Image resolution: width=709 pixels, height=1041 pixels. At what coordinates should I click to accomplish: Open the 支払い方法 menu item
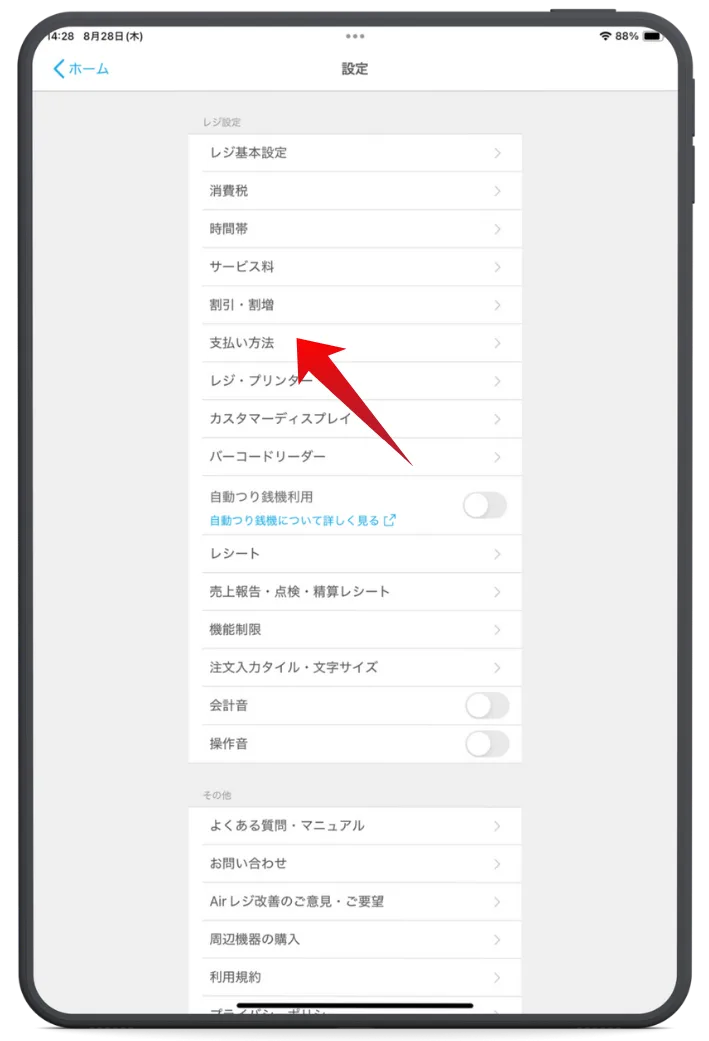point(355,343)
